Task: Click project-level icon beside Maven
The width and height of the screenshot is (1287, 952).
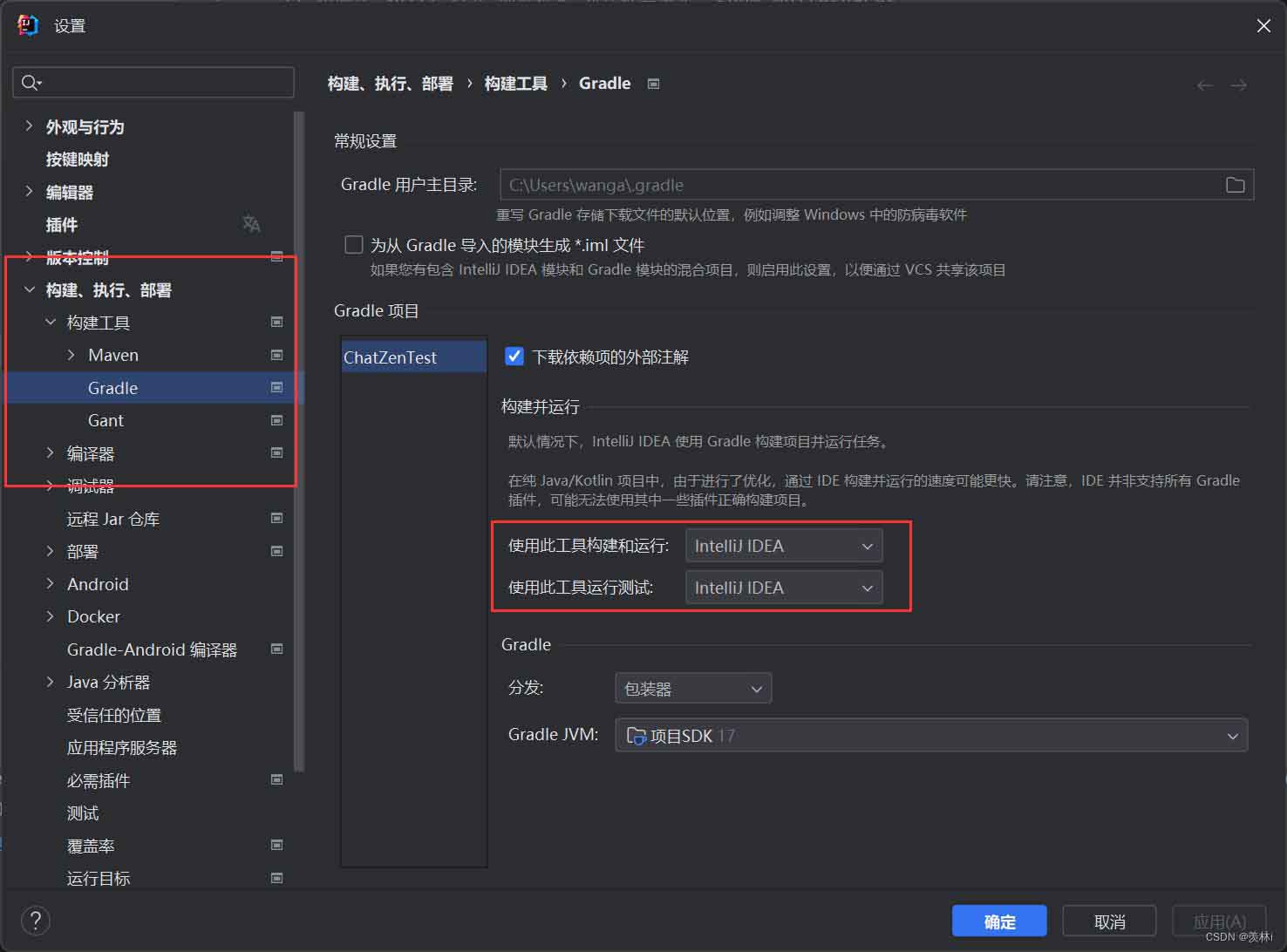Action: tap(276, 355)
